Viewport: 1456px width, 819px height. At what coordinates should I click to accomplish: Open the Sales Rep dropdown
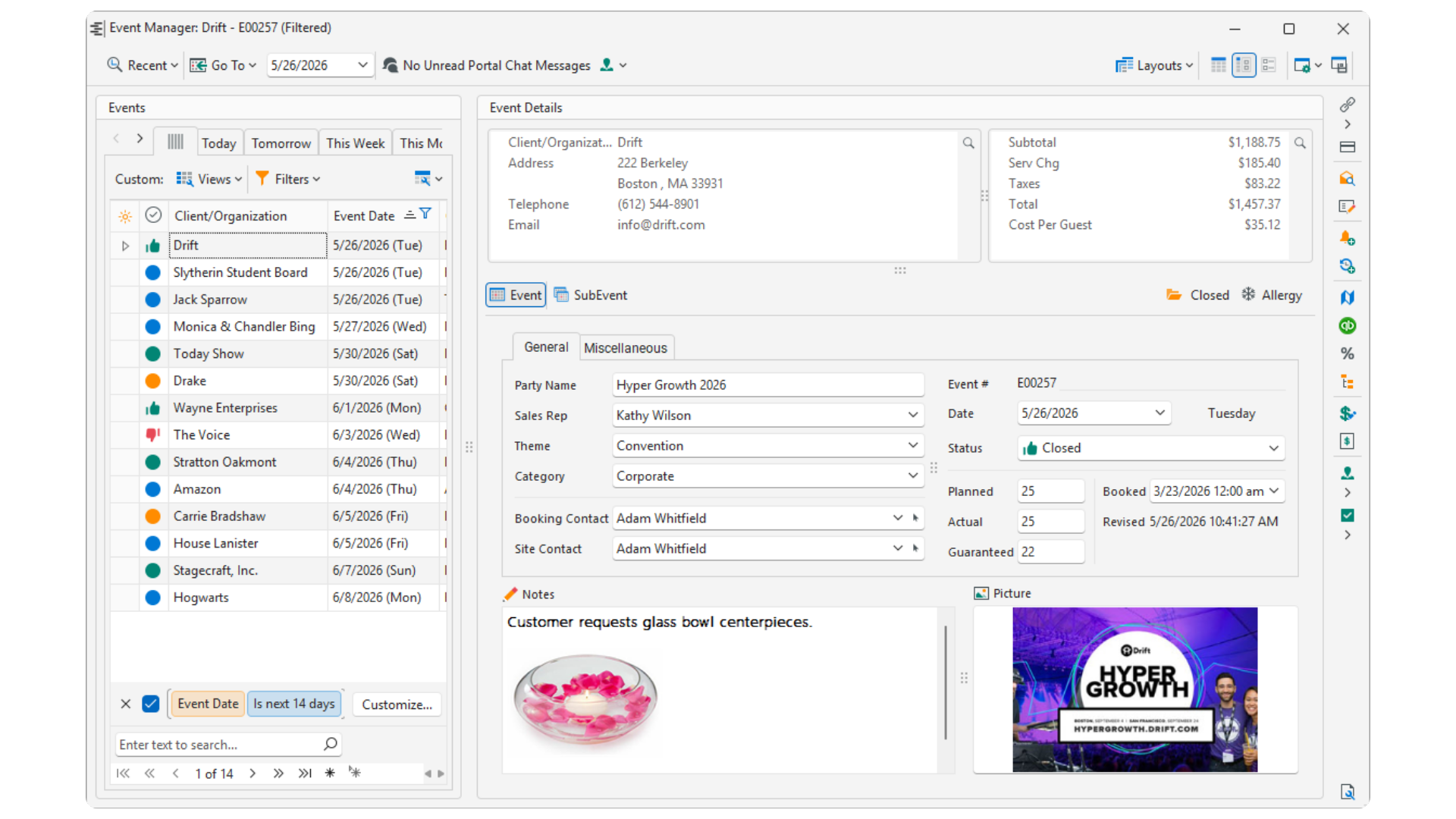[913, 415]
